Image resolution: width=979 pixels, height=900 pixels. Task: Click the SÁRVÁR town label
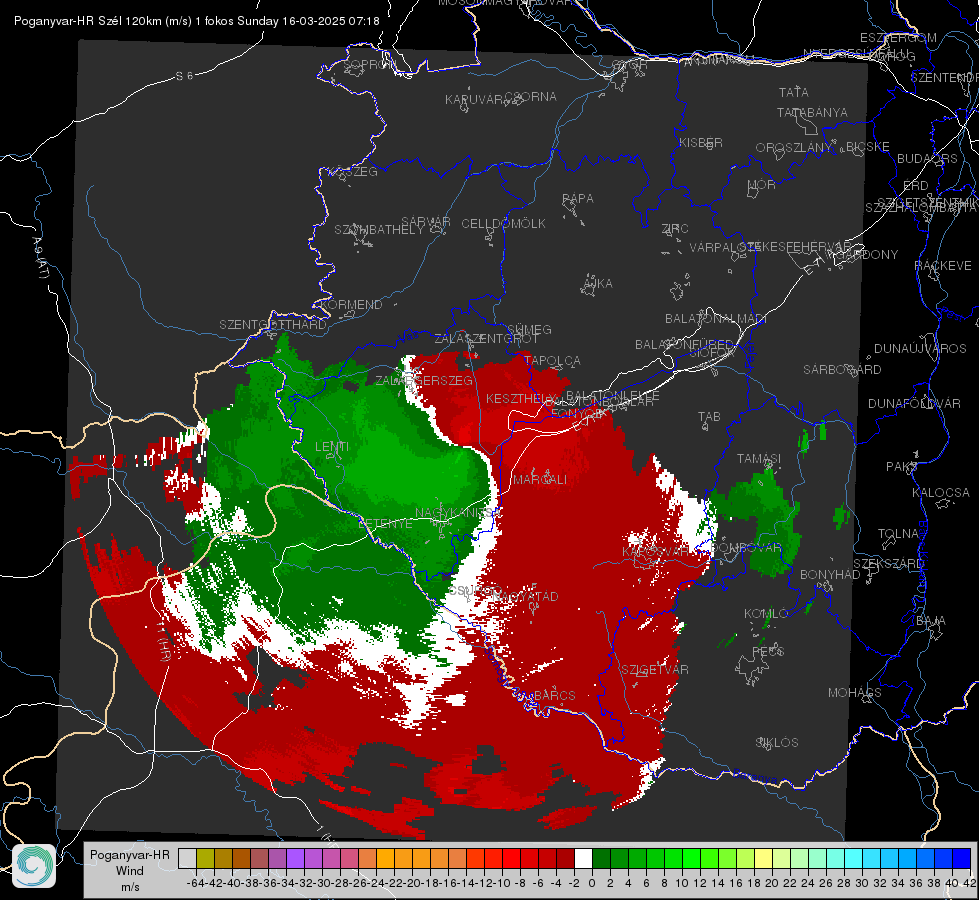point(426,222)
